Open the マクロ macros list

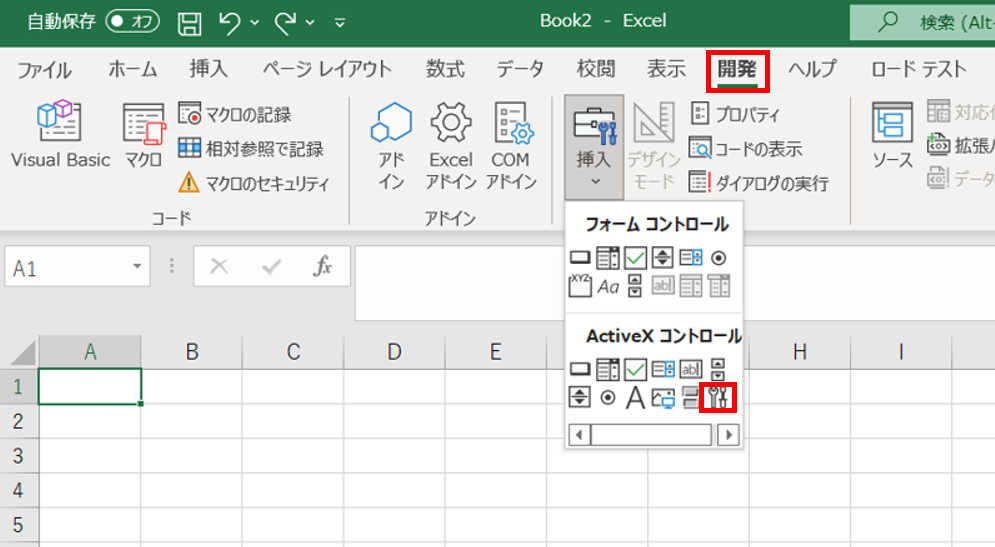pyautogui.click(x=143, y=135)
